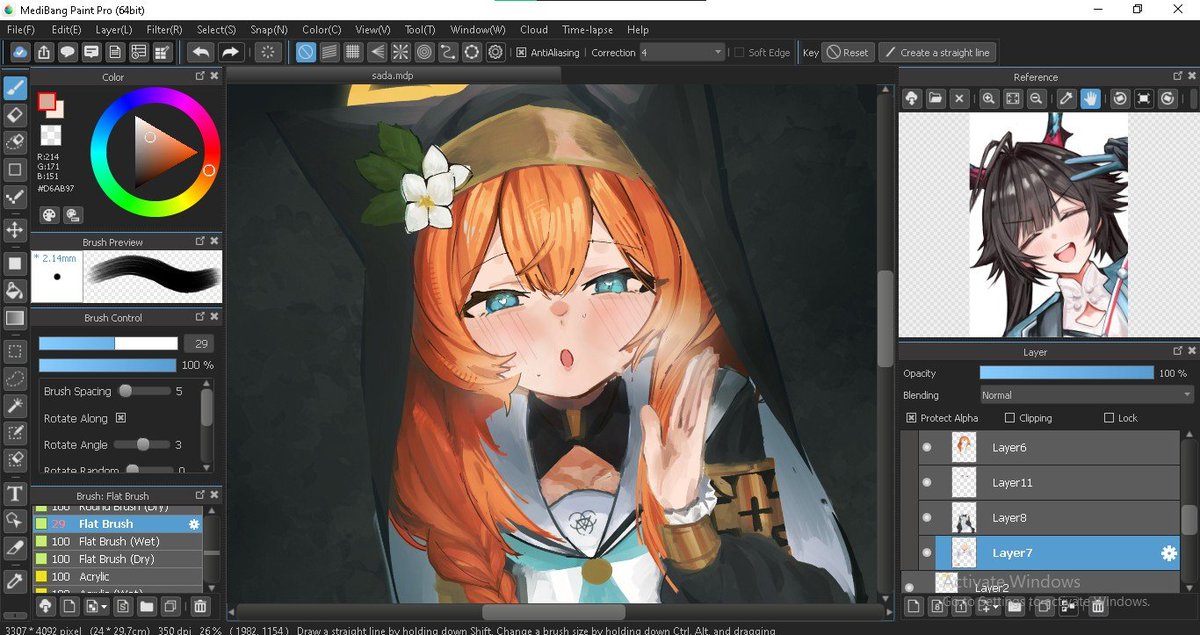Toggle the AntiAliasing checkbox

click(522, 52)
